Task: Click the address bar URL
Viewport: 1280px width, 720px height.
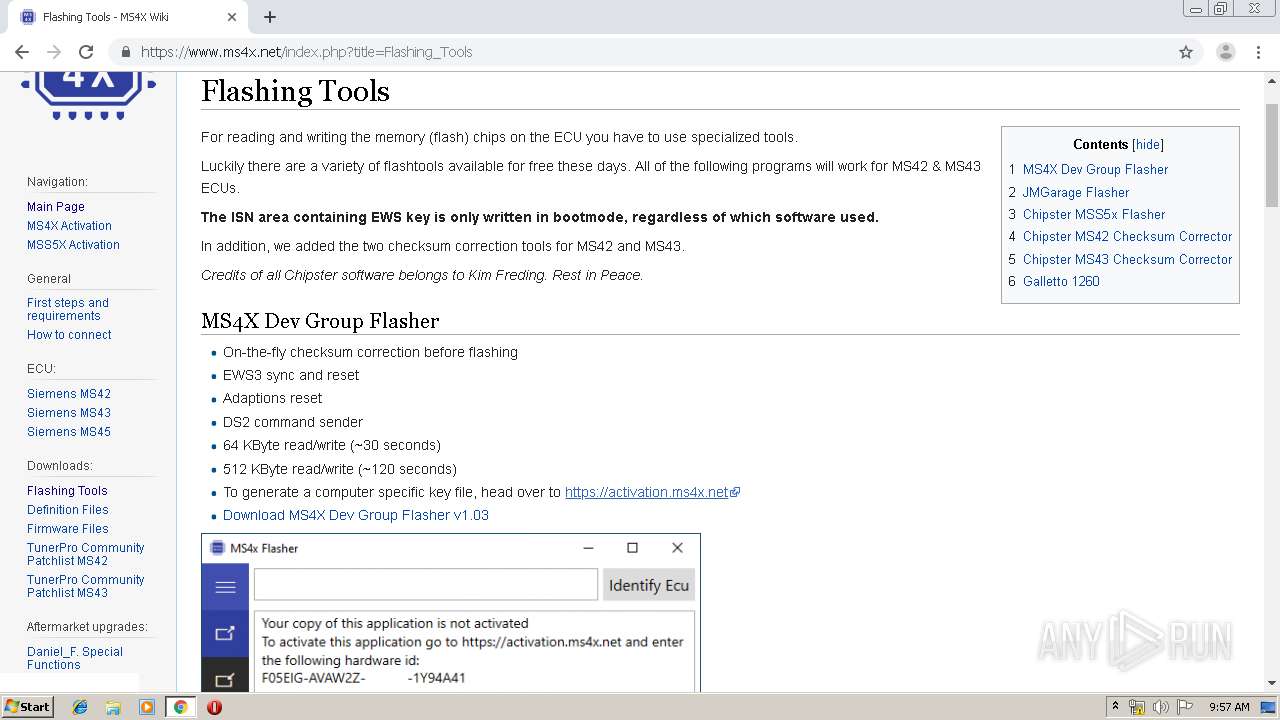Action: tap(306, 52)
